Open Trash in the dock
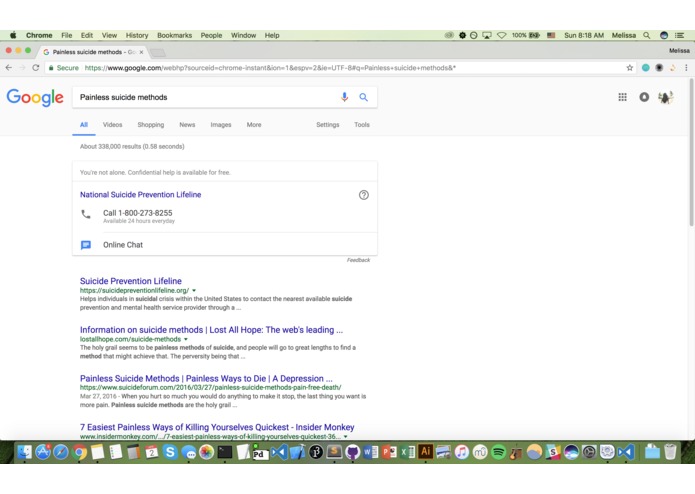The width and height of the screenshot is (695, 494). (671, 452)
